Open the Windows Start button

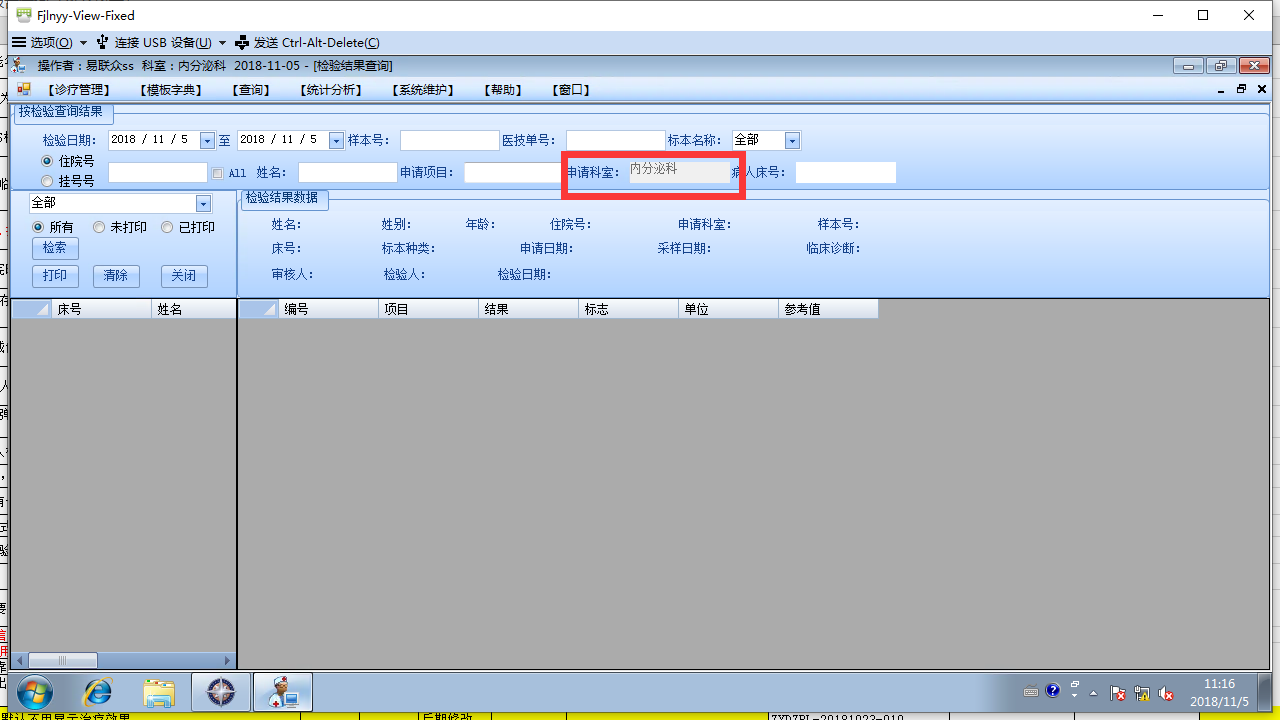(34, 692)
